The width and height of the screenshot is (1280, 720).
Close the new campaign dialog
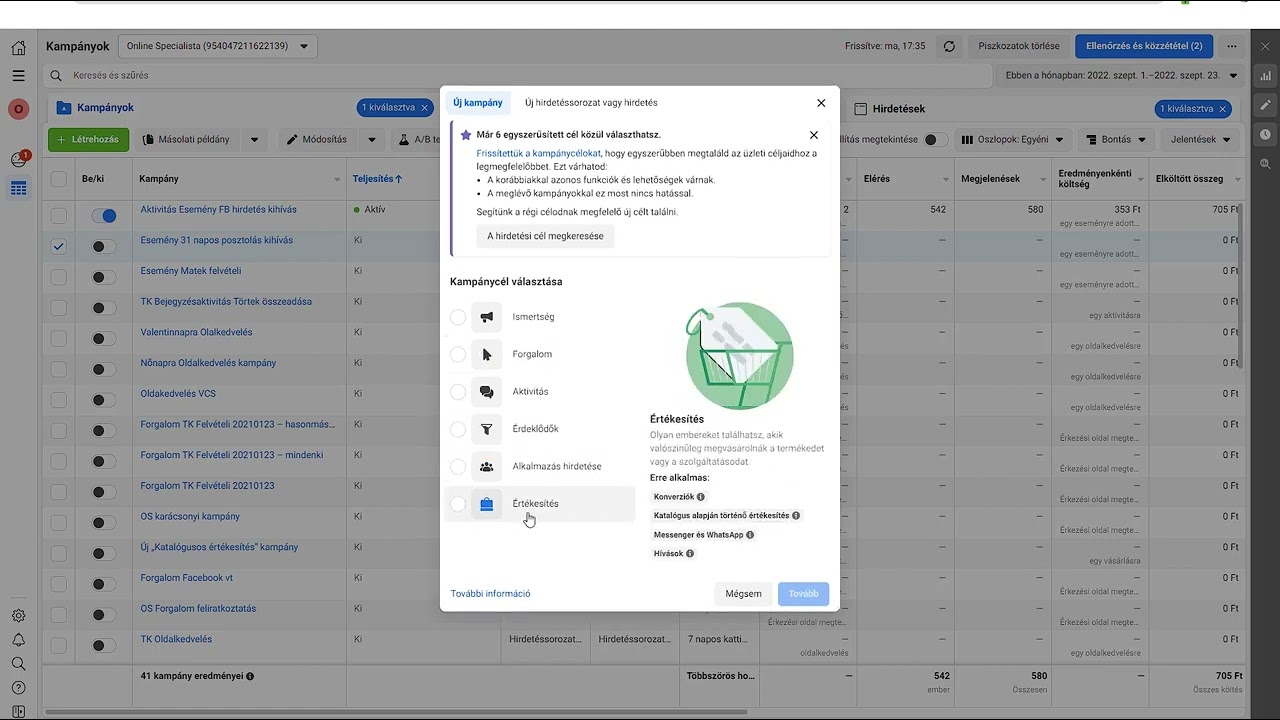coord(821,103)
